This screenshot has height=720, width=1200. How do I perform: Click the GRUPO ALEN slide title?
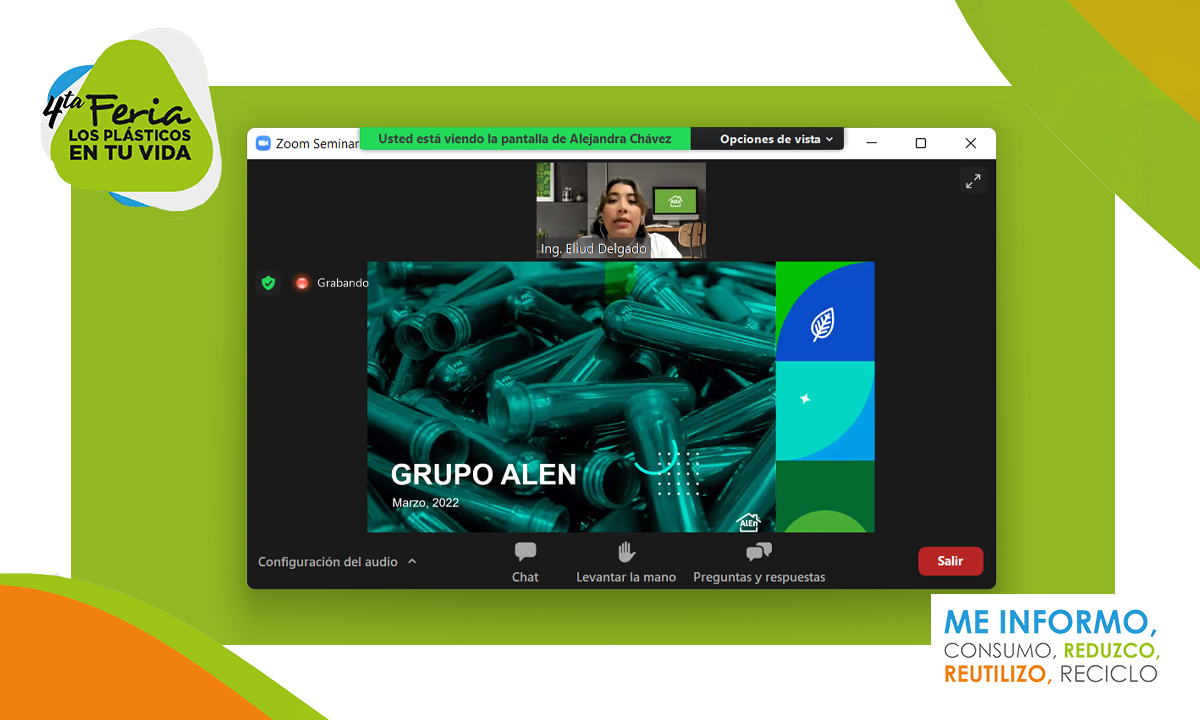click(x=483, y=475)
